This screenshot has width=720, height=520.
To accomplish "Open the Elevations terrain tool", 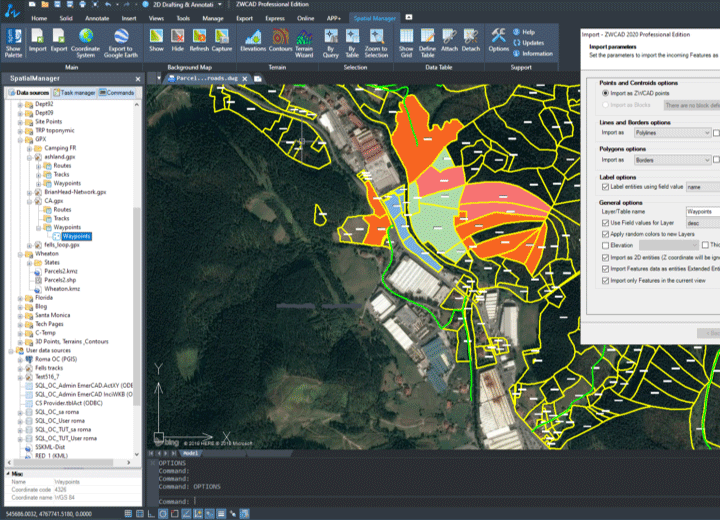I will [x=253, y=40].
